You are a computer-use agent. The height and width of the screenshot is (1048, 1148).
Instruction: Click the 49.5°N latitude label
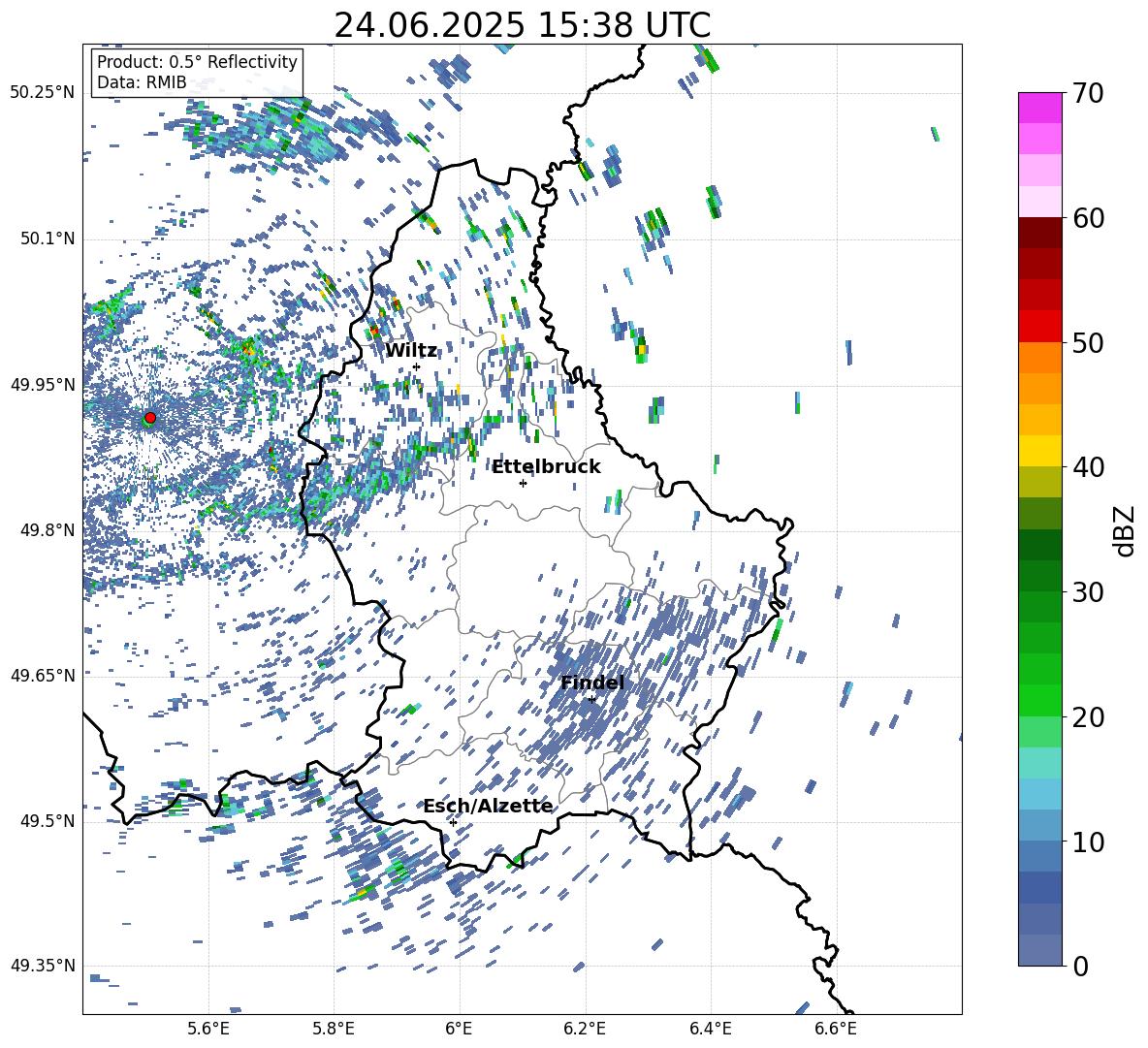click(48, 821)
